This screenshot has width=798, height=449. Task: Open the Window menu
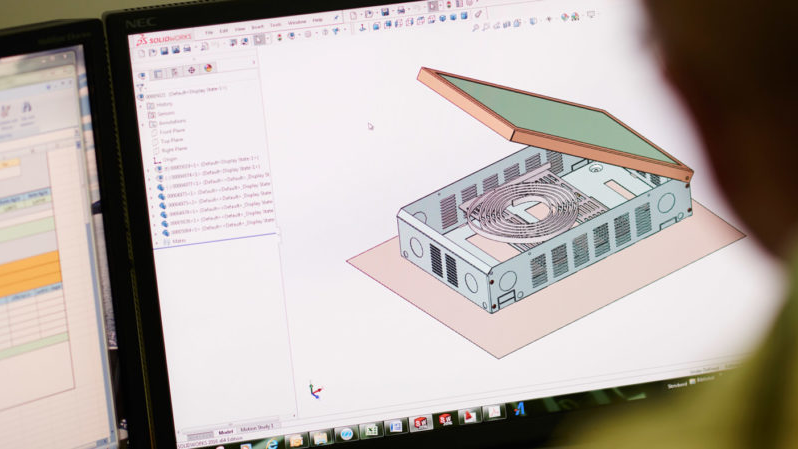297,22
